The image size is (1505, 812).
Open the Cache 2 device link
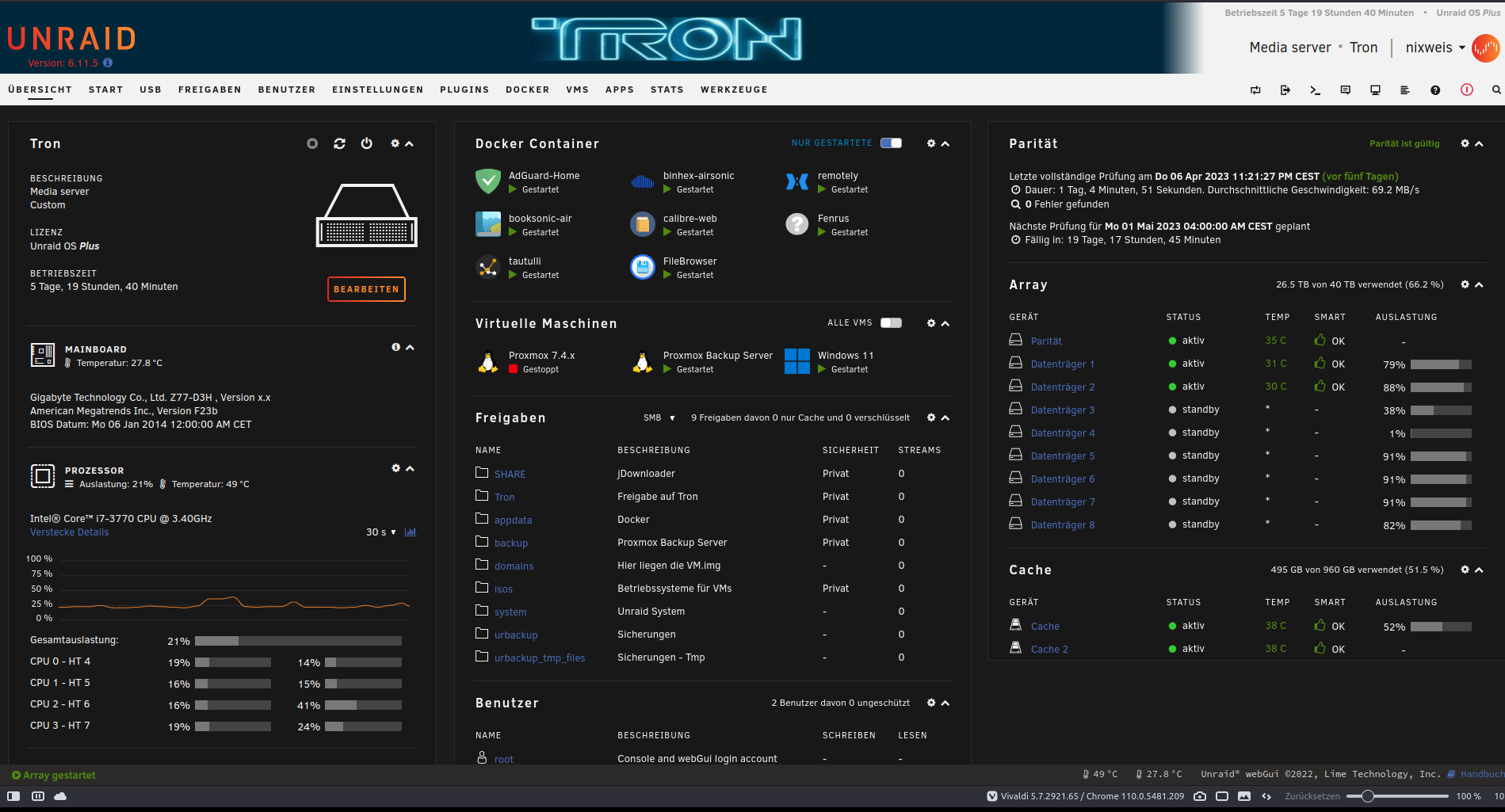(1049, 650)
